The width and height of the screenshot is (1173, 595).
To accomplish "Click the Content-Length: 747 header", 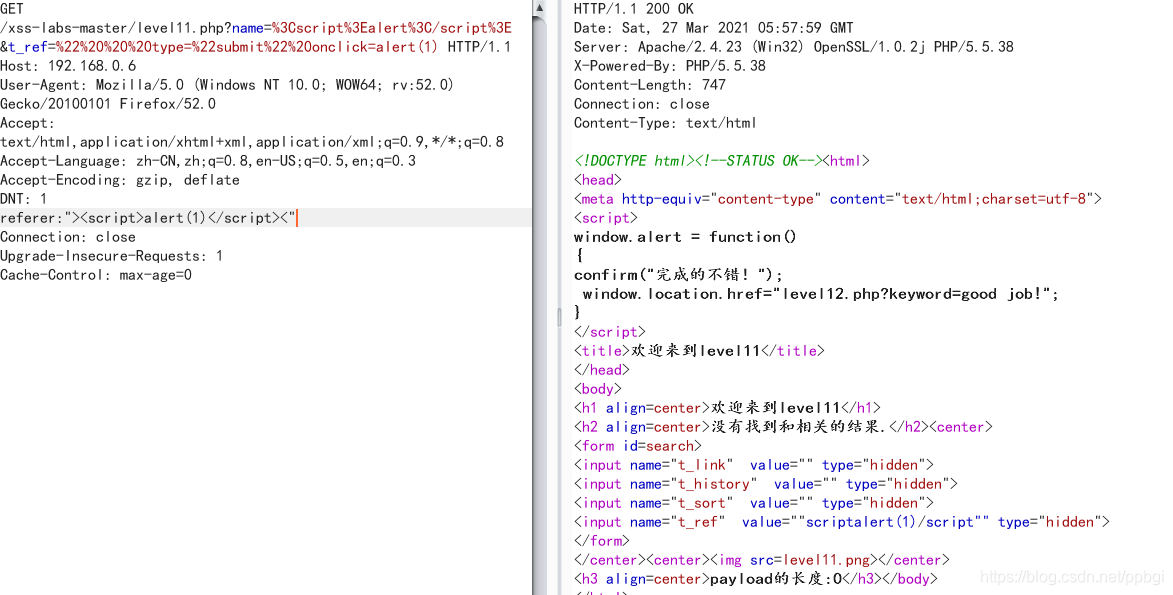I will (x=649, y=85).
